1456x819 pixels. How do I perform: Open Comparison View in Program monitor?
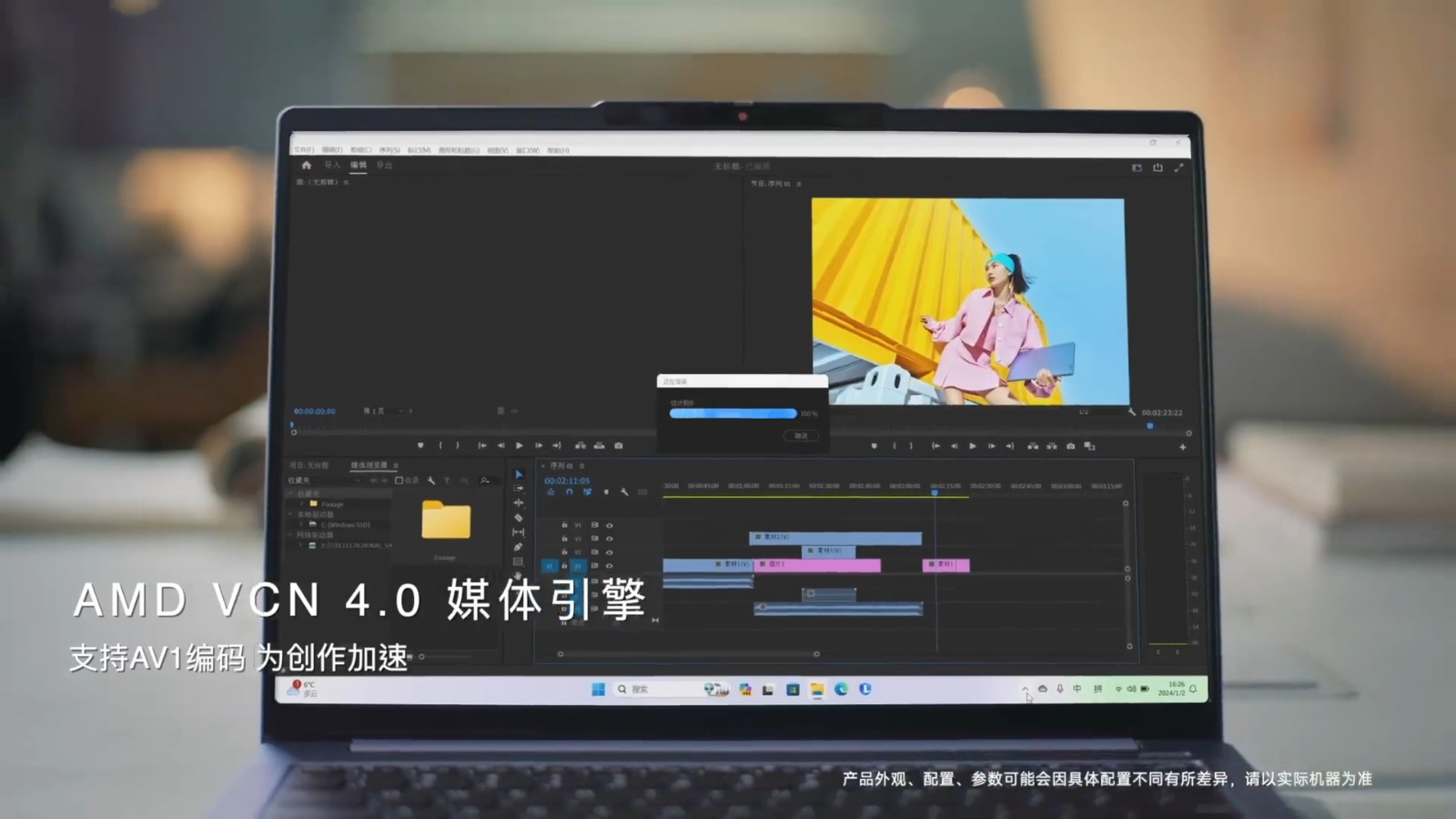coord(1089,446)
